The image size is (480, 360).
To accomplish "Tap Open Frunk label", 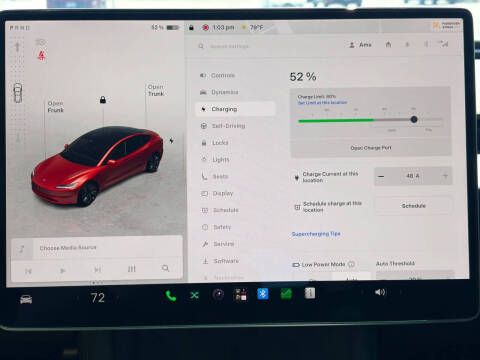I will pyautogui.click(x=55, y=107).
